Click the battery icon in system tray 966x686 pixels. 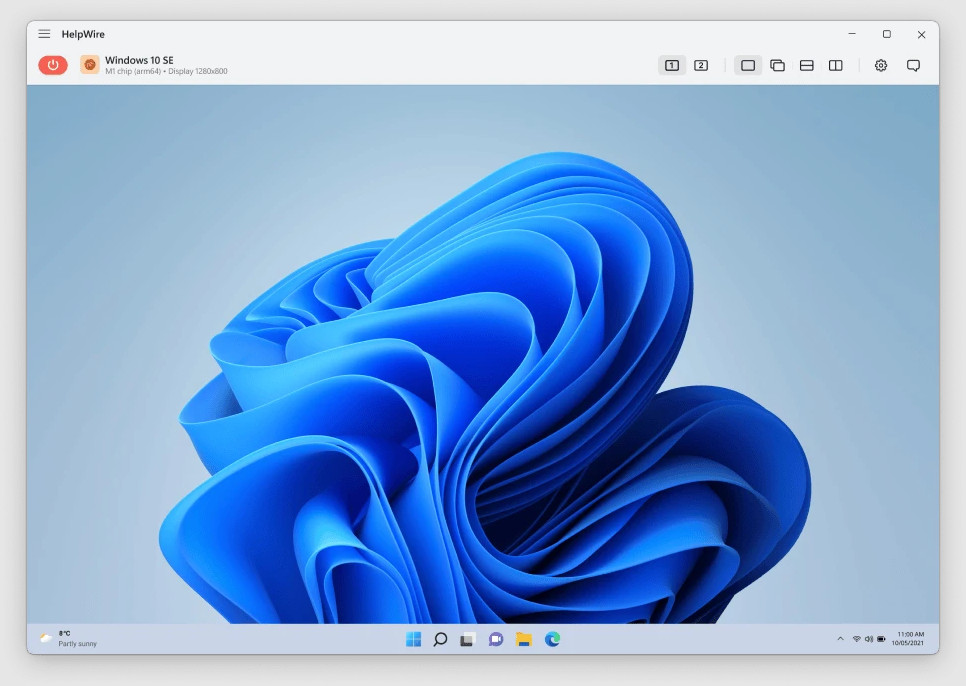pos(881,639)
